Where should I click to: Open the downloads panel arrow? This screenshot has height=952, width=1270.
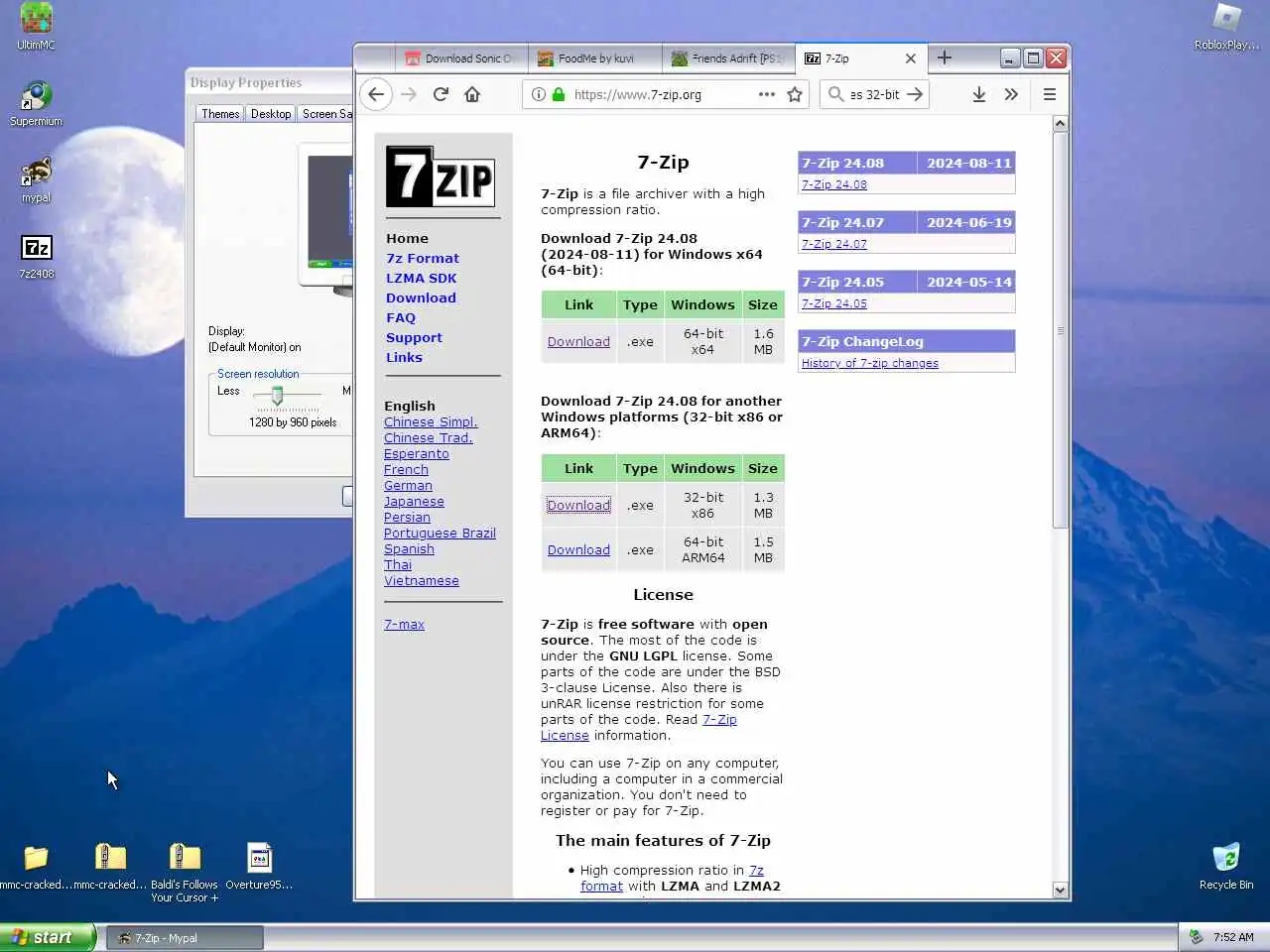tap(978, 94)
